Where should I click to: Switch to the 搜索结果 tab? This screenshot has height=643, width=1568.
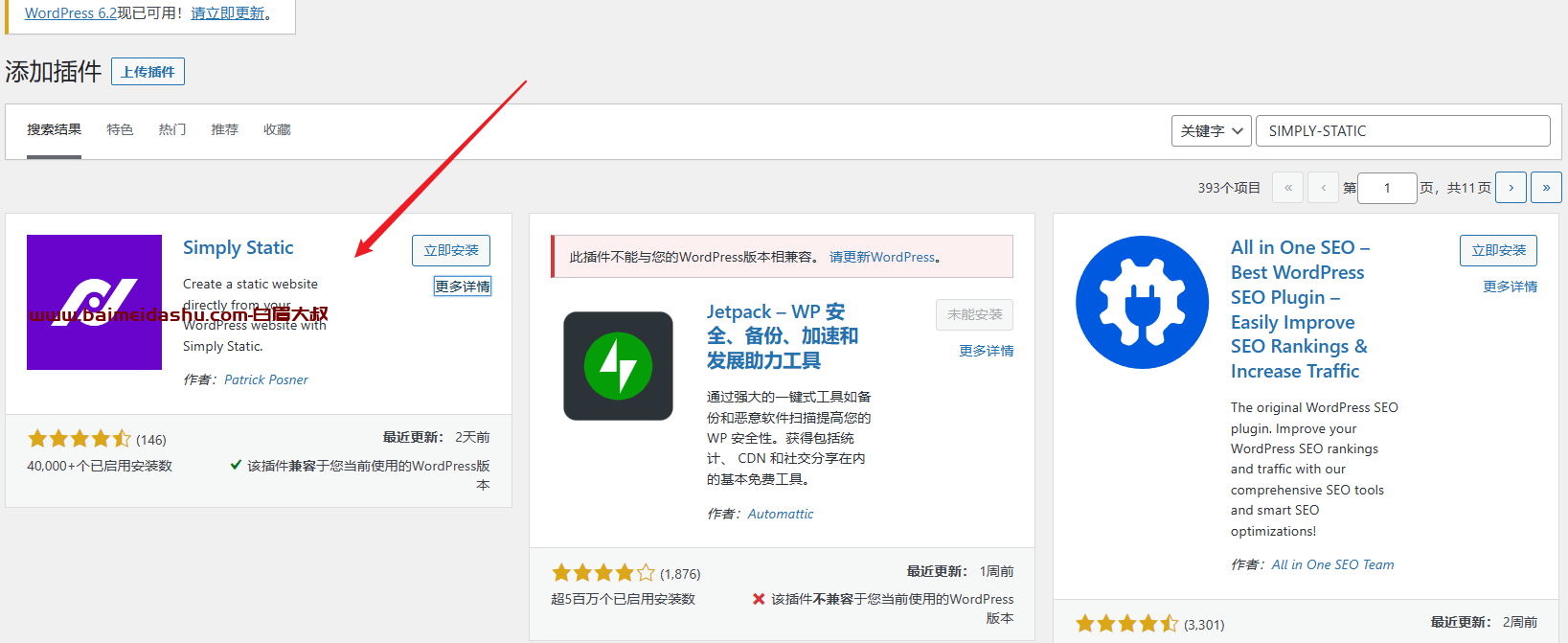54,130
